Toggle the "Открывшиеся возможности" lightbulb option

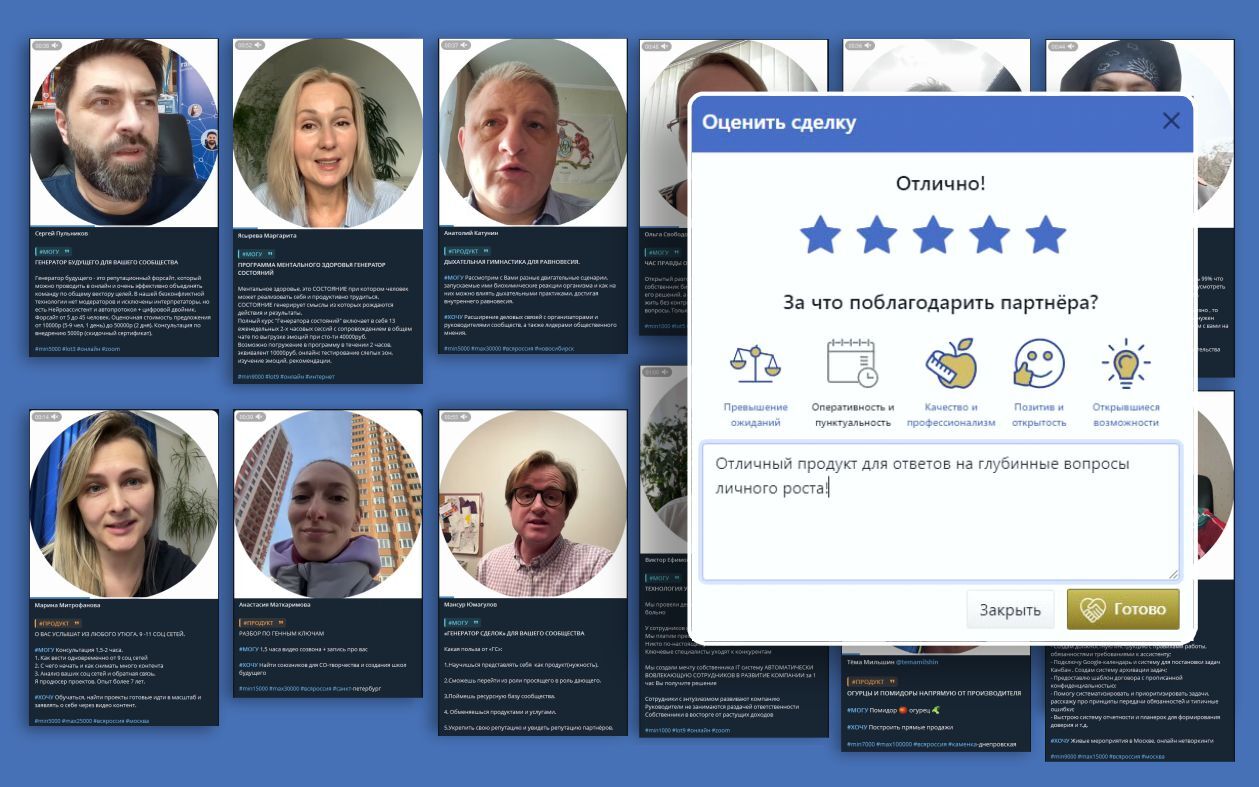[x=1126, y=384]
